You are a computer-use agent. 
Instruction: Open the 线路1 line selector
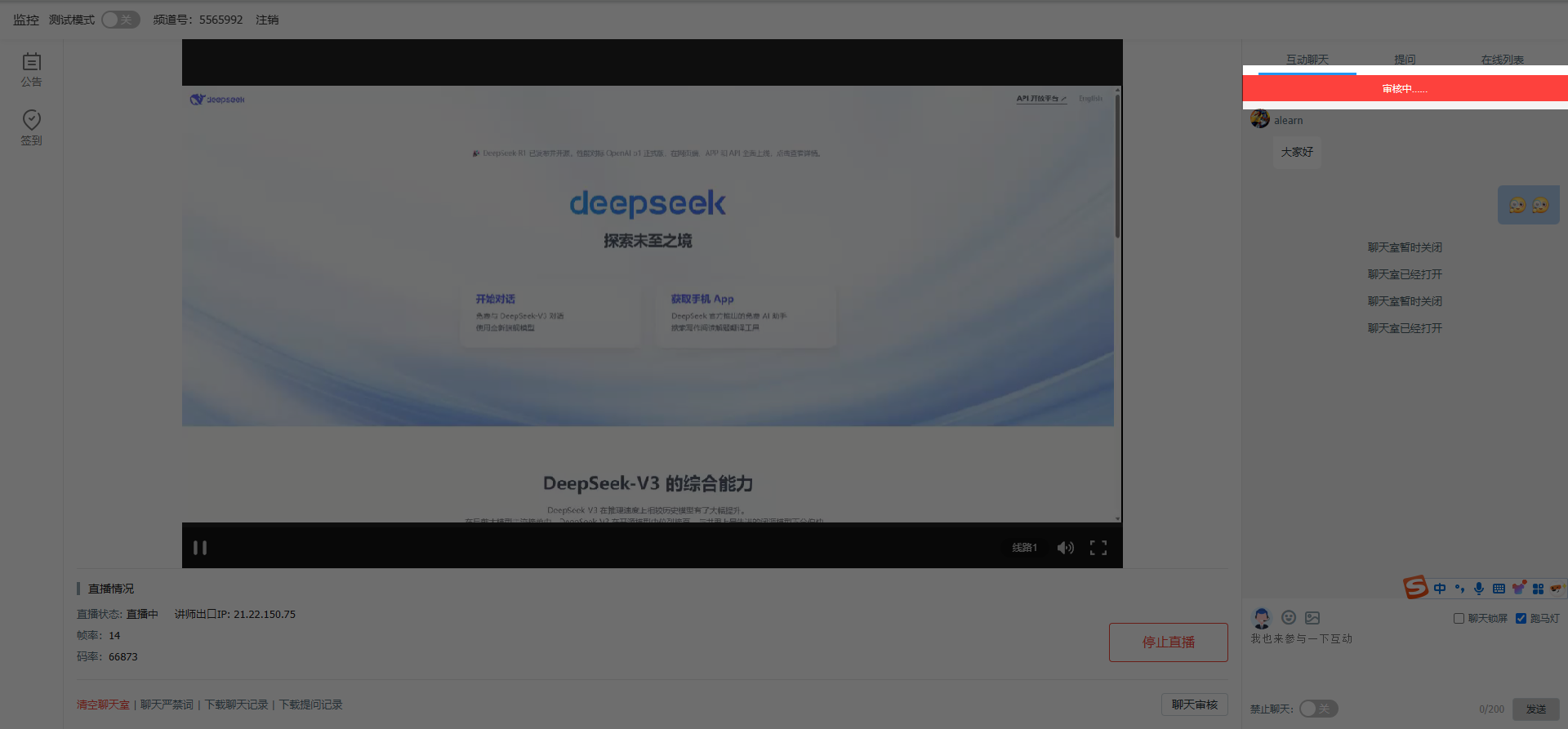[1025, 548]
